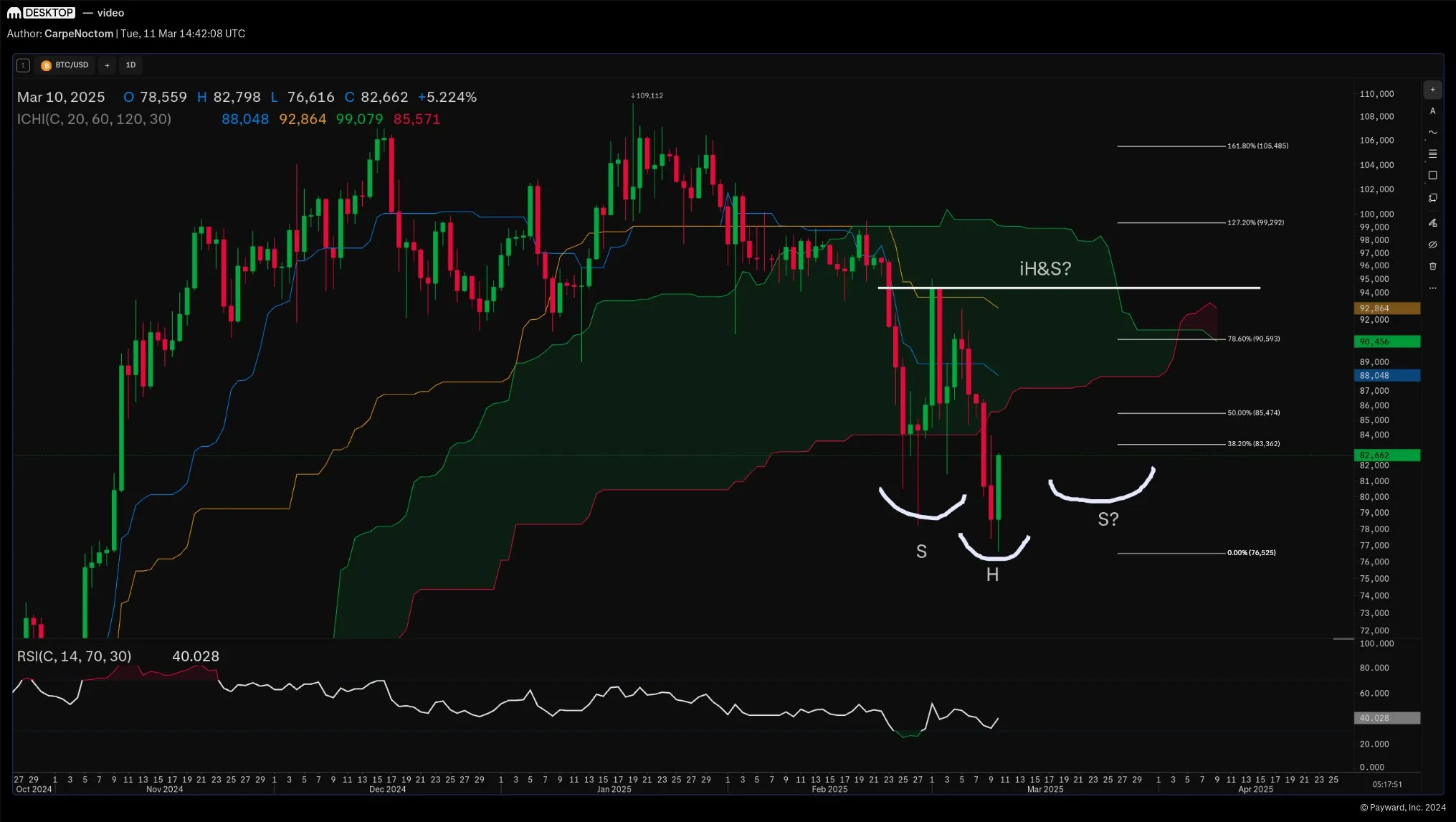Image resolution: width=1456 pixels, height=822 pixels.
Task: Open the ICHI indicator settings label
Action: [94, 119]
